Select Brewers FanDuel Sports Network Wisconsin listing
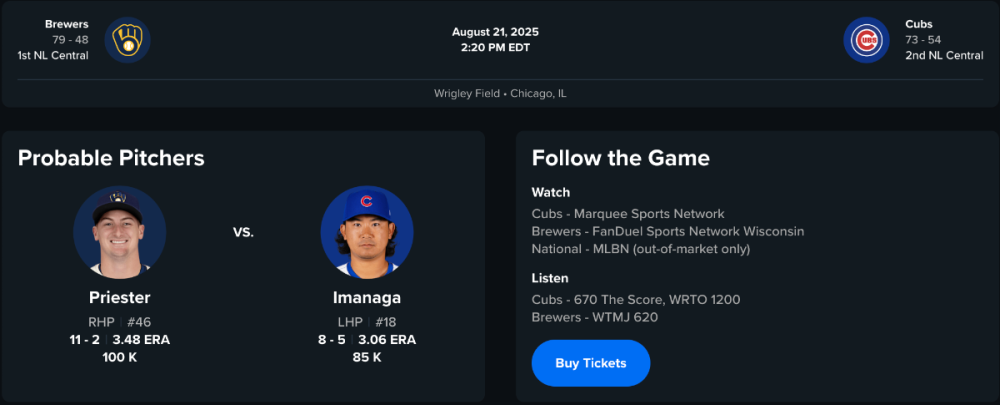Screen dimensions: 1000x405 [x=667, y=231]
